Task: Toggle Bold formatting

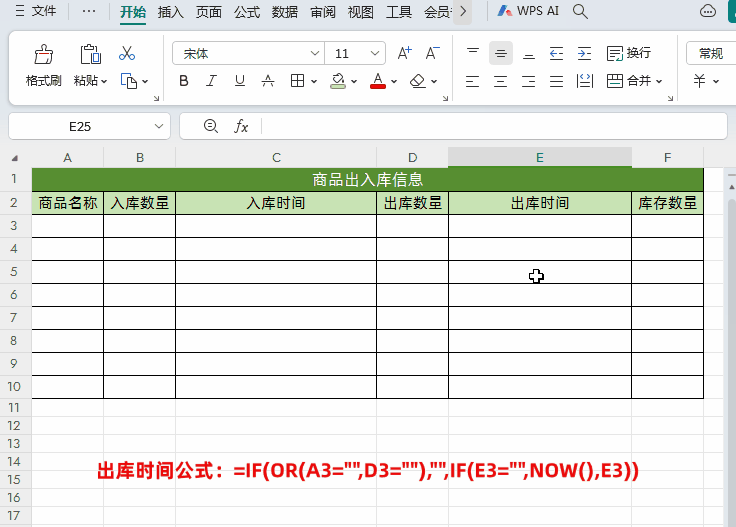Action: click(184, 81)
